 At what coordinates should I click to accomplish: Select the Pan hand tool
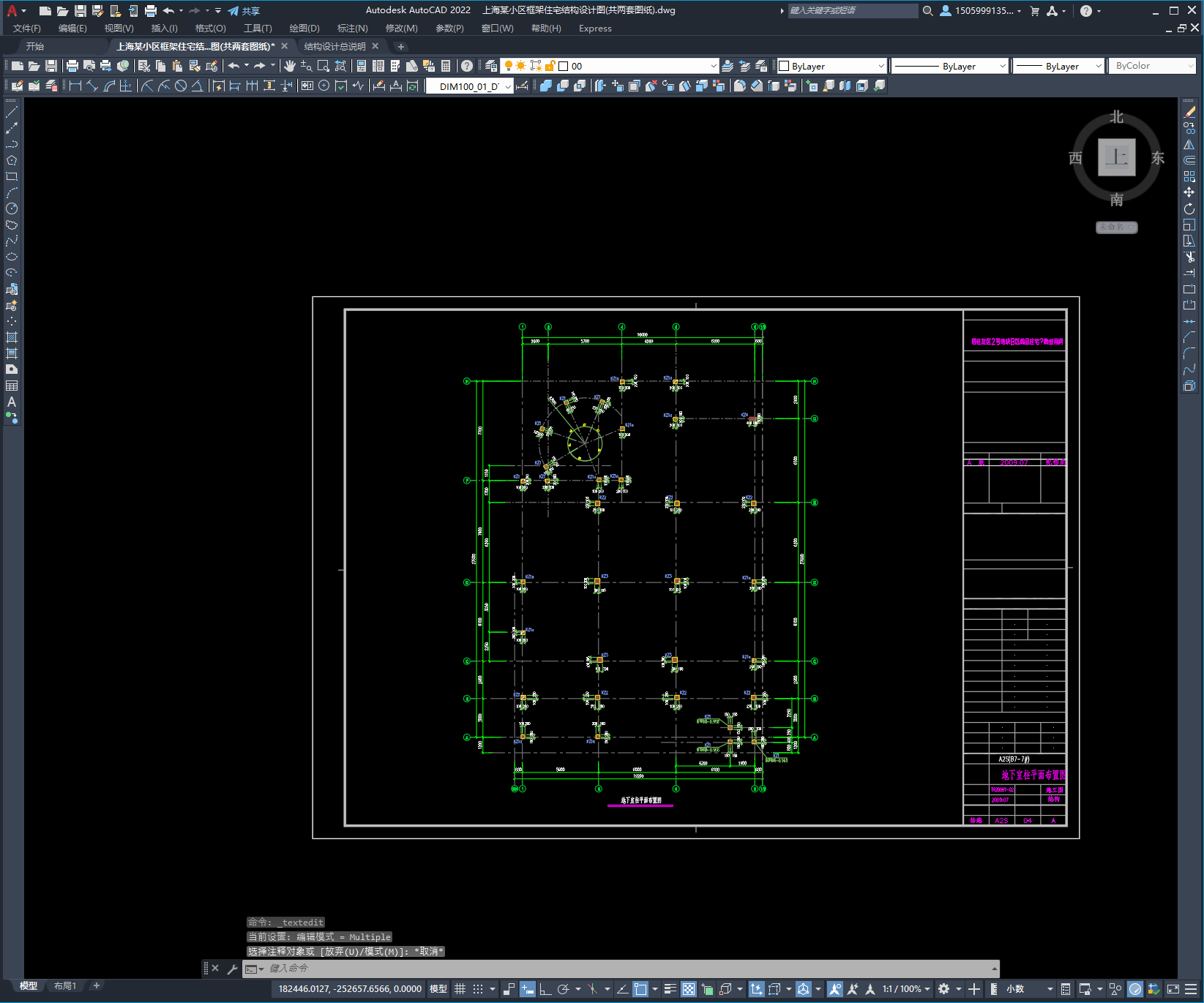pos(290,66)
